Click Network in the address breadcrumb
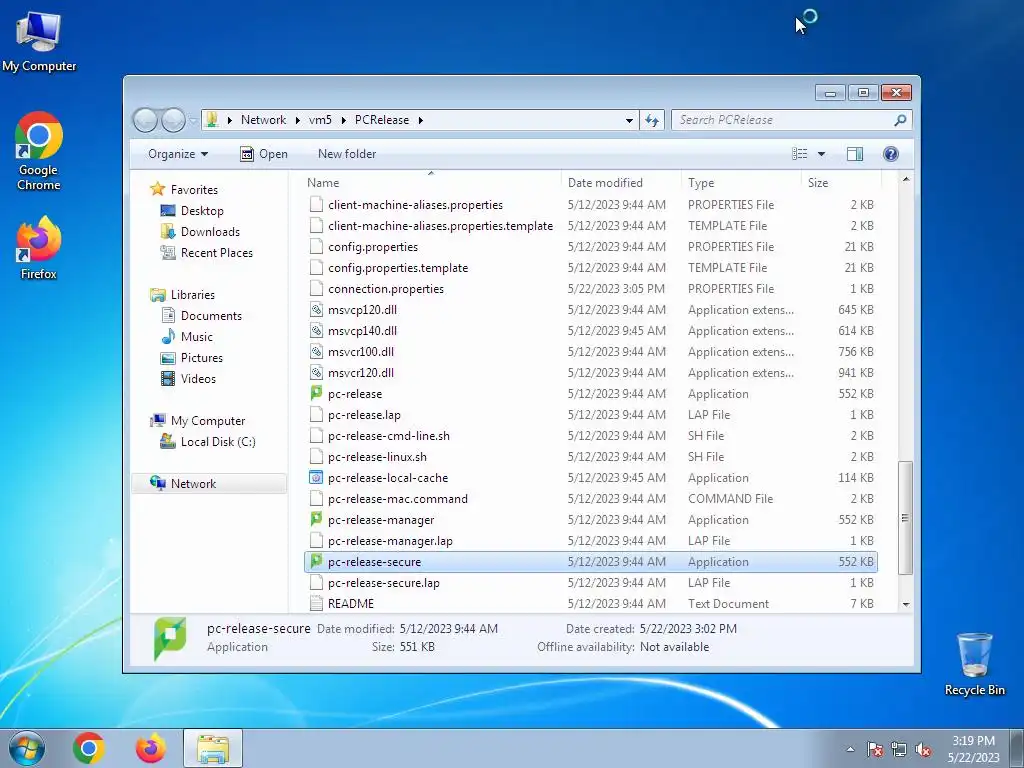Screen dimensions: 1024x768 click(263, 120)
